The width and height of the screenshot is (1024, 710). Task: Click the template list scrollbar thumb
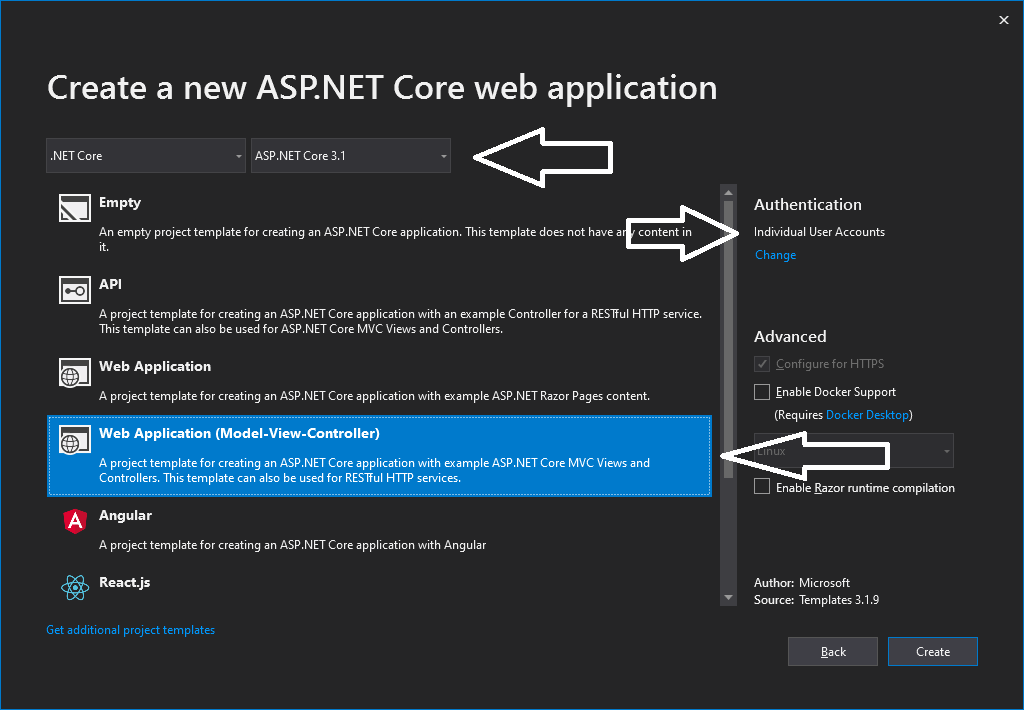pos(728,340)
